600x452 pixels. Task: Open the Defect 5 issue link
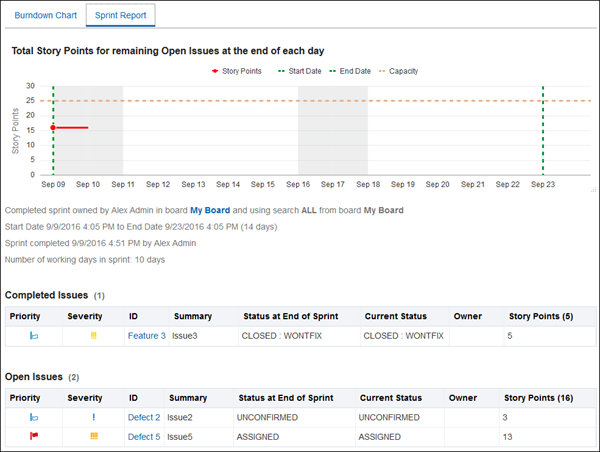(144, 436)
